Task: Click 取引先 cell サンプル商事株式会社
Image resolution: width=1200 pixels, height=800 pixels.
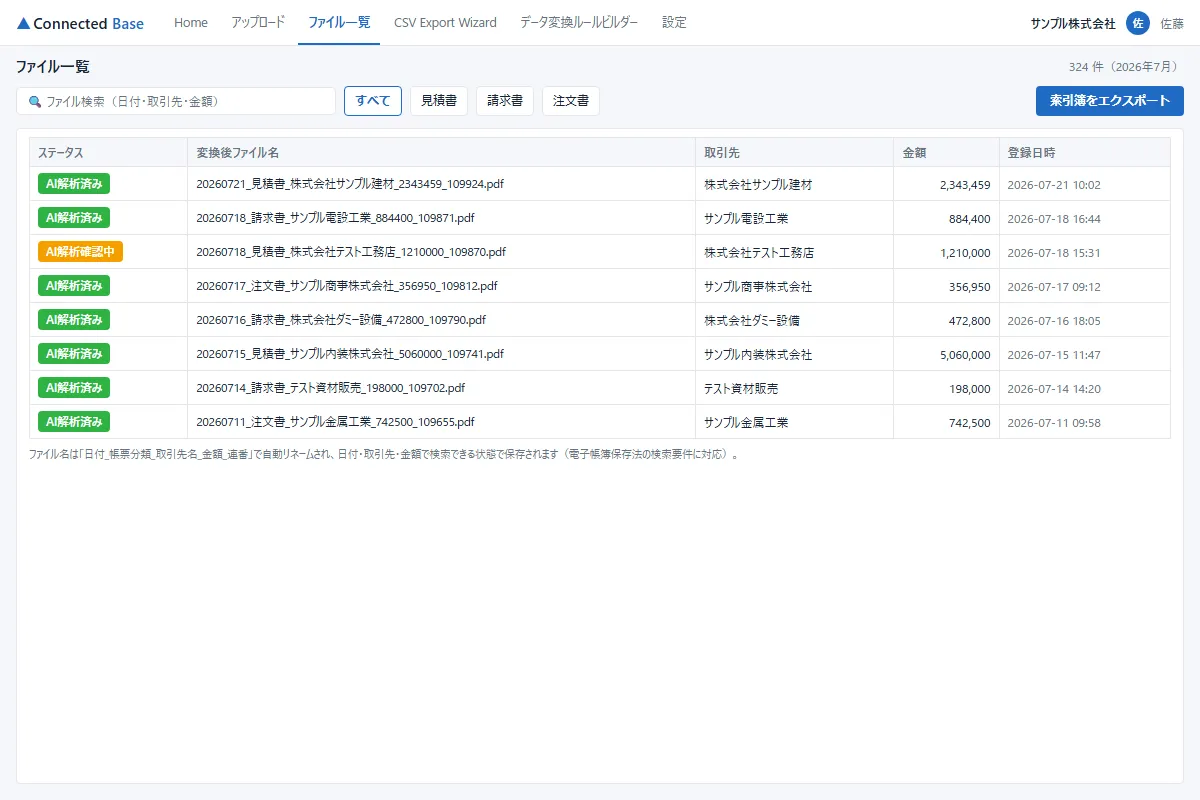Action: tap(758, 286)
